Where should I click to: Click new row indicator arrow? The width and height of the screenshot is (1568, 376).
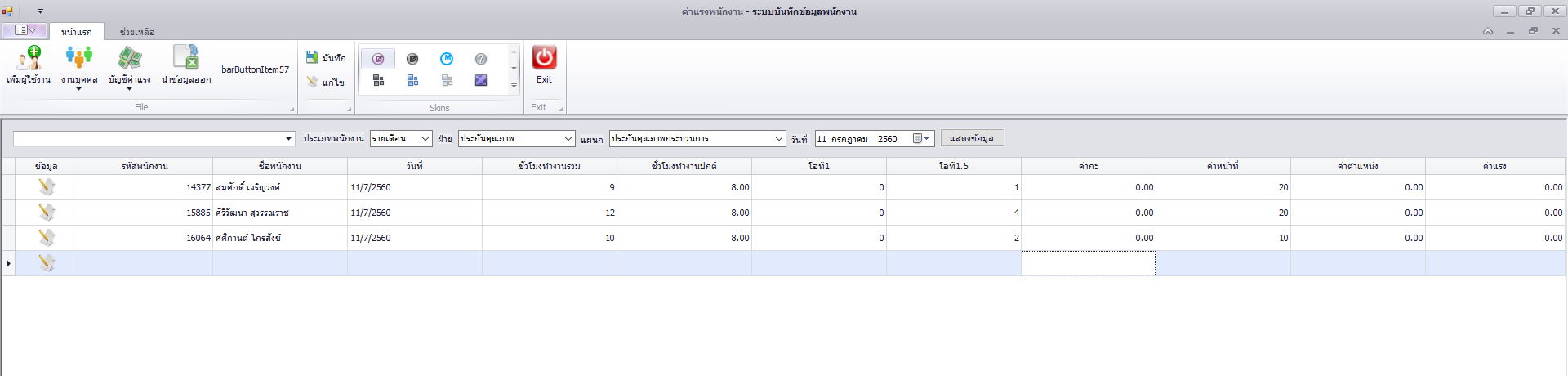click(8, 263)
